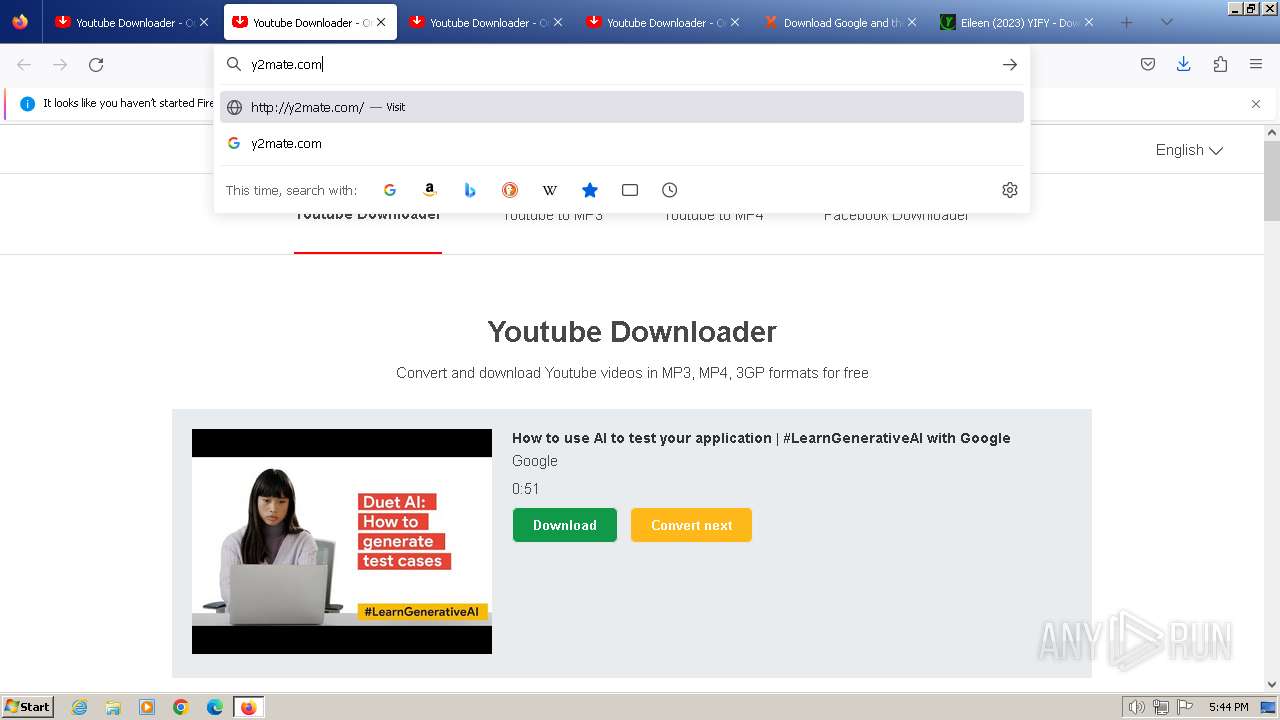Screen dimensions: 1280x720
Task: Select the http://y2mate.com/ Visit suggestion
Action: [622, 107]
